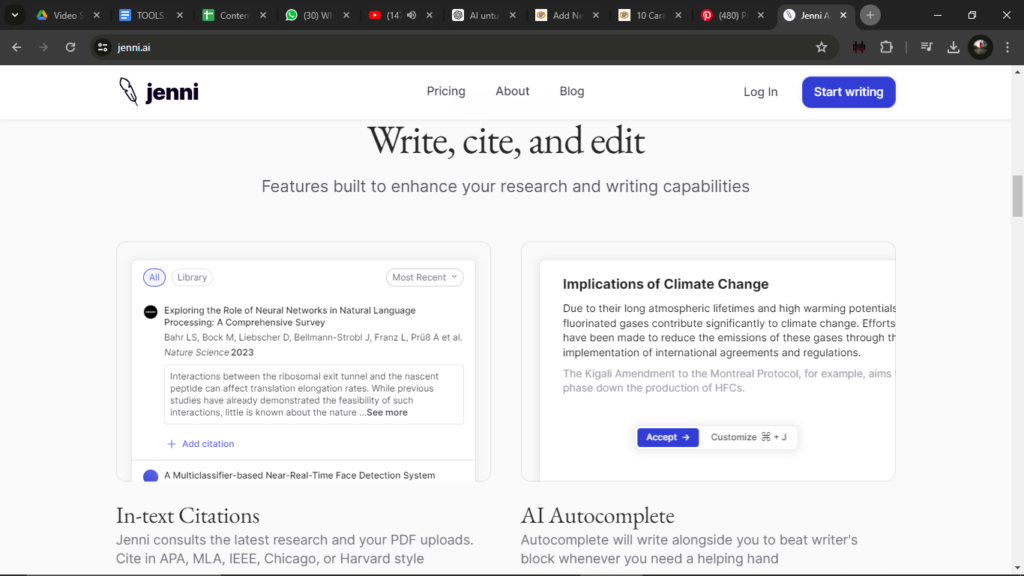Bookmark this page with the star icon
This screenshot has width=1024, height=576.
(x=821, y=47)
